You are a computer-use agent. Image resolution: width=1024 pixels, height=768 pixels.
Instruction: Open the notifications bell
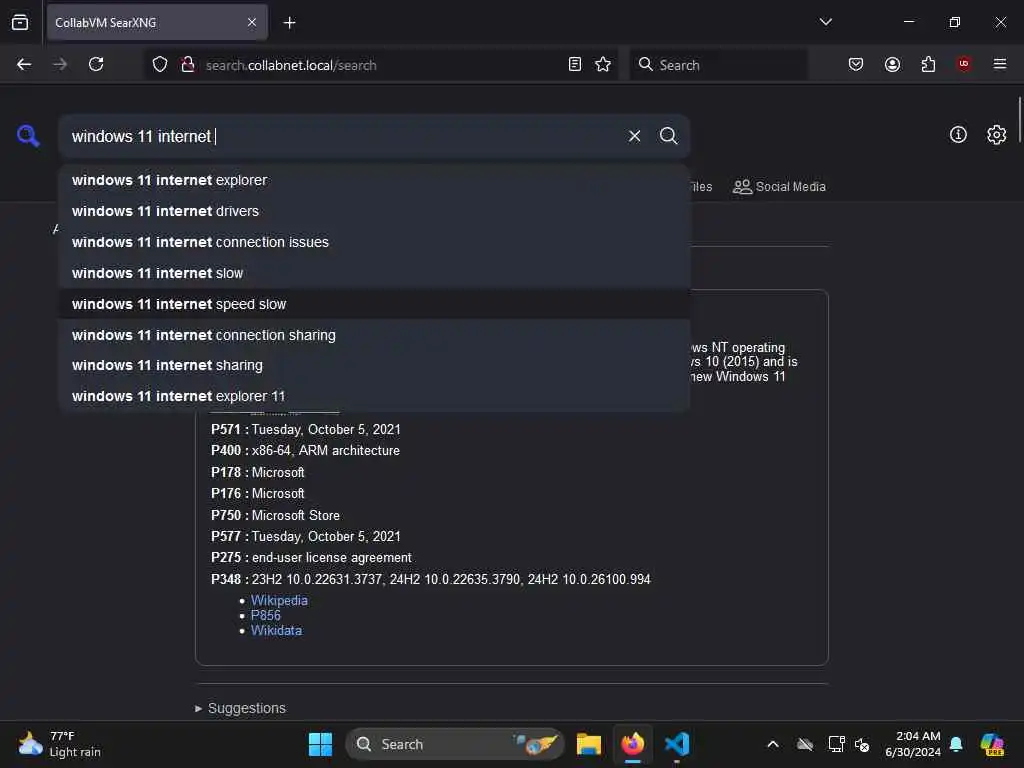pyautogui.click(x=955, y=744)
